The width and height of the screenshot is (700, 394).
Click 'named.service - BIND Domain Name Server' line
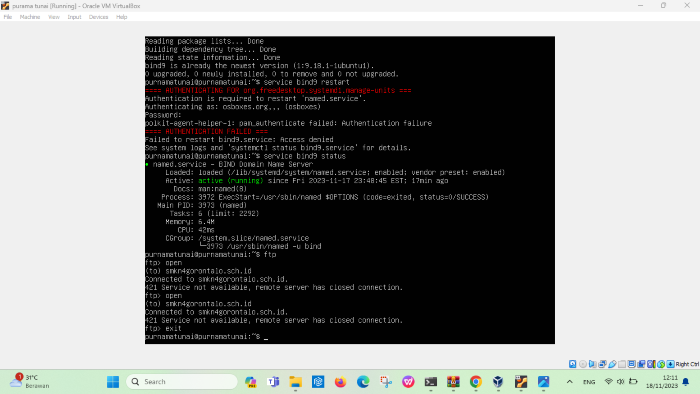(x=229, y=164)
